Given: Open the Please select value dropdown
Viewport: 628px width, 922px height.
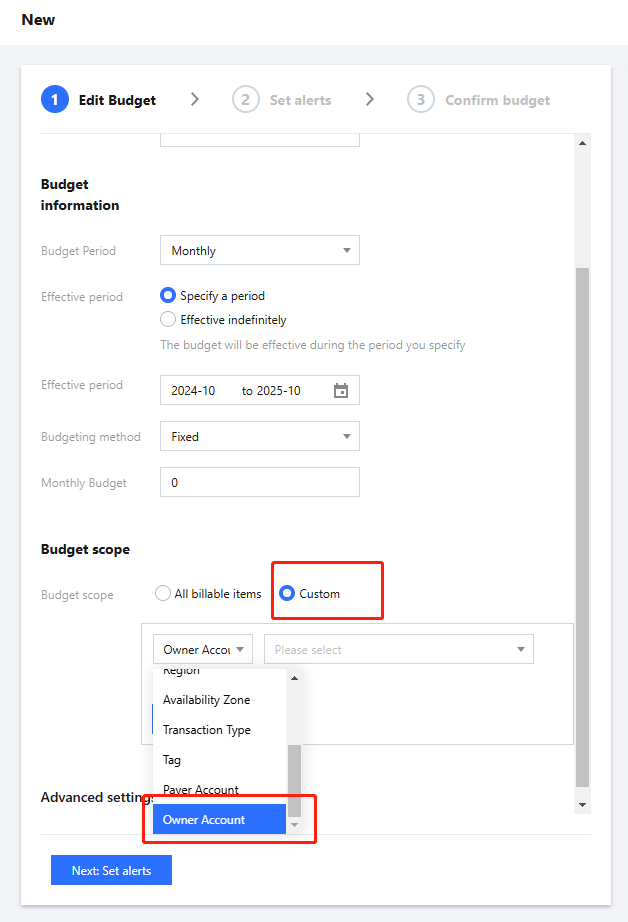Looking at the screenshot, I should 398,650.
